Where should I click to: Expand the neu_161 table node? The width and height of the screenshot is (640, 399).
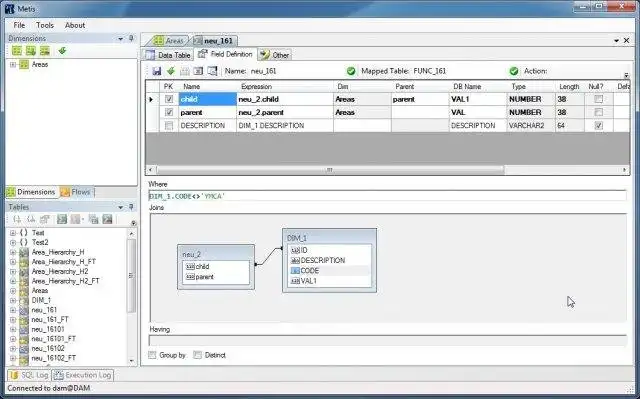coord(13,310)
